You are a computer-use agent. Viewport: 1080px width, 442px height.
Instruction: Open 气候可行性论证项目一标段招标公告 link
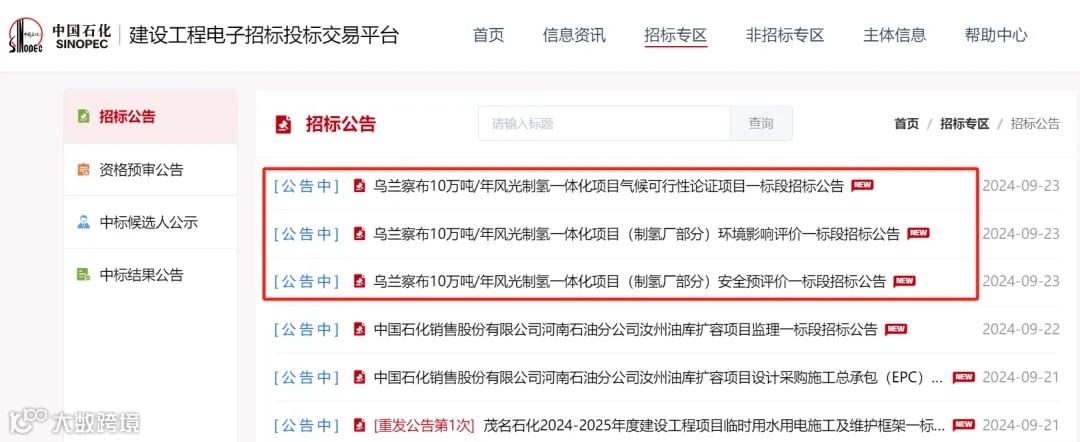608,186
